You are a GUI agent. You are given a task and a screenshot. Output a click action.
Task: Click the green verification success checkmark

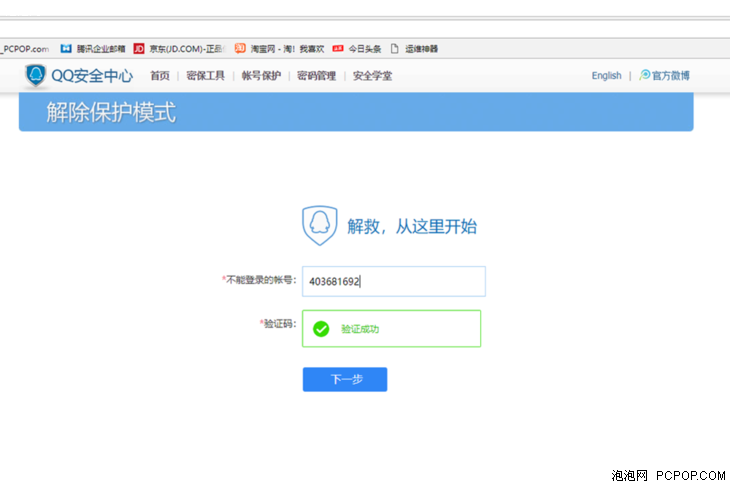coord(321,329)
